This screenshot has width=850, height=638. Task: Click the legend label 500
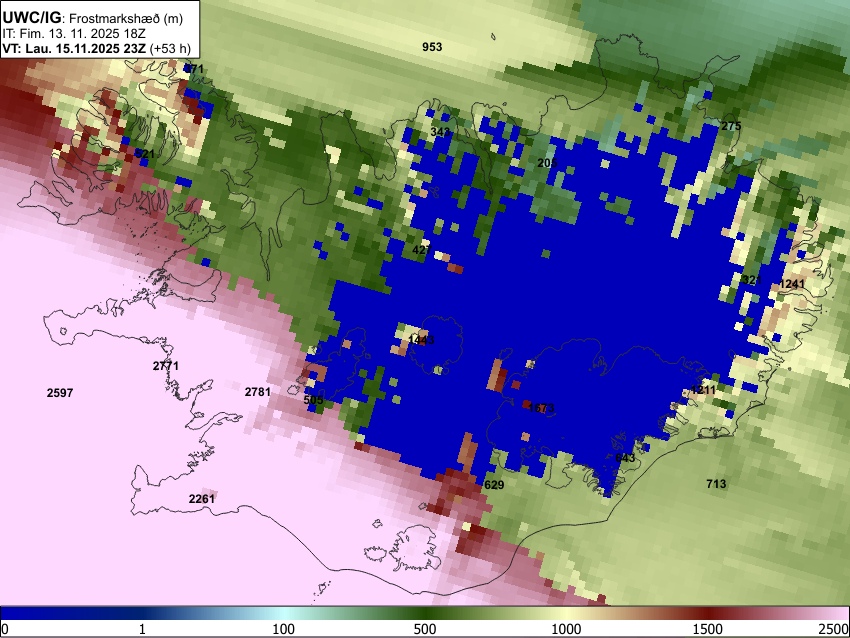point(425,629)
